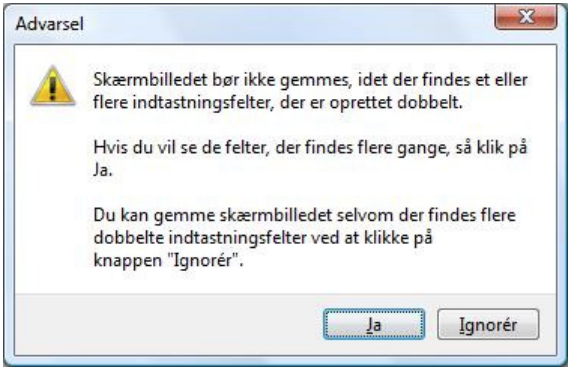Choose the Ignorér button
Screen dimensions: 572x369
pos(488,324)
